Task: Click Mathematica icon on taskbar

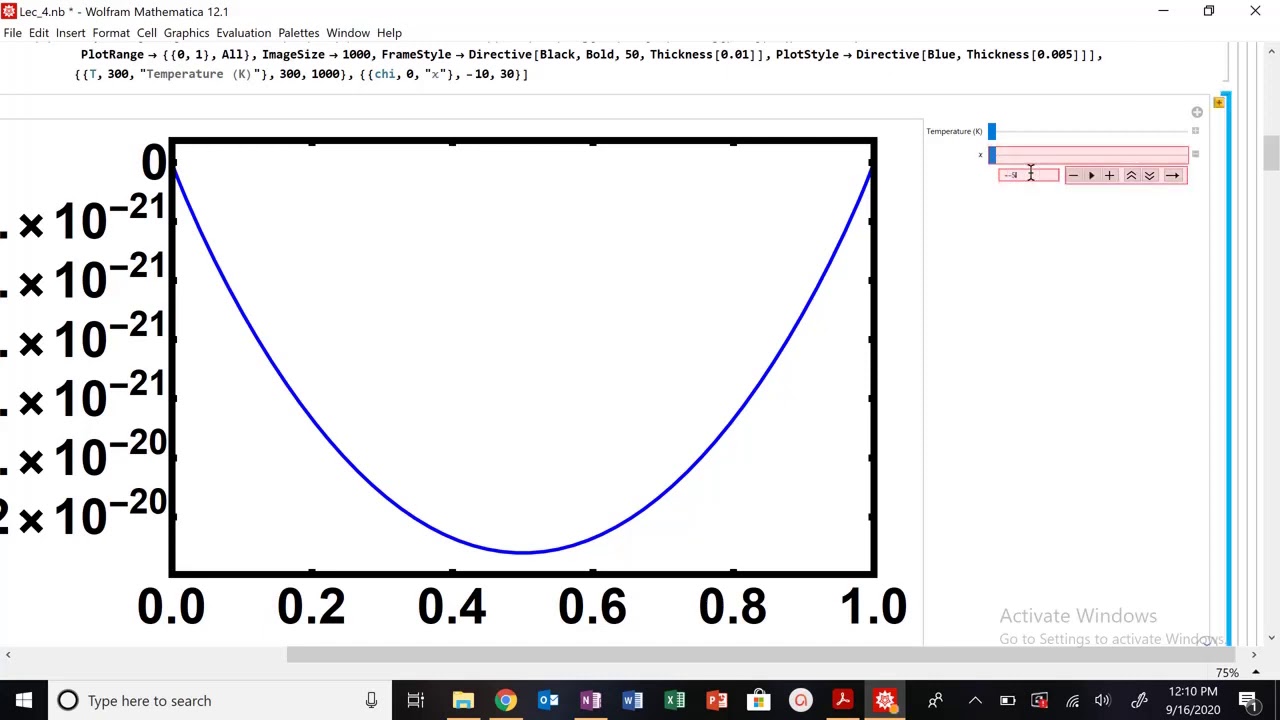Action: [x=885, y=700]
